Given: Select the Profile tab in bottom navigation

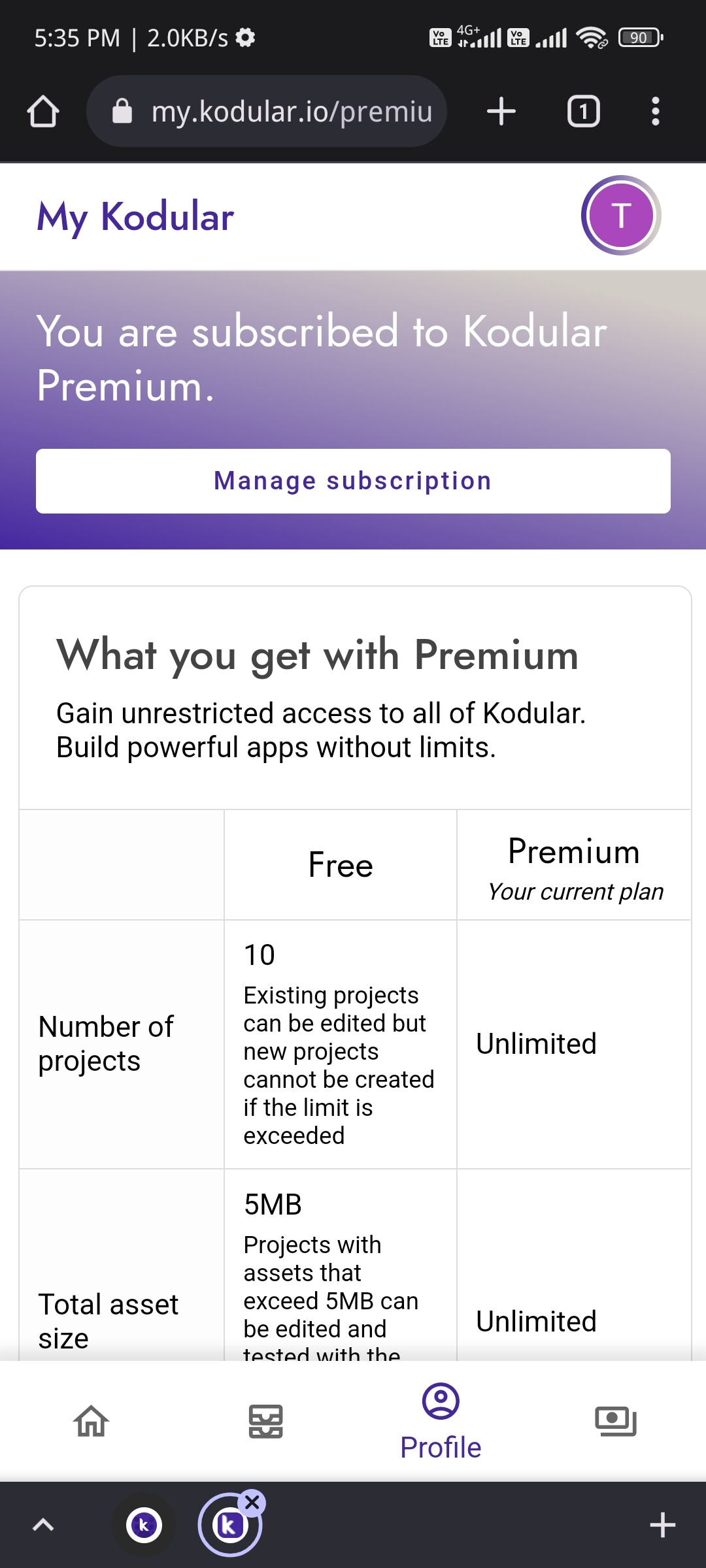Looking at the screenshot, I should [441, 1421].
